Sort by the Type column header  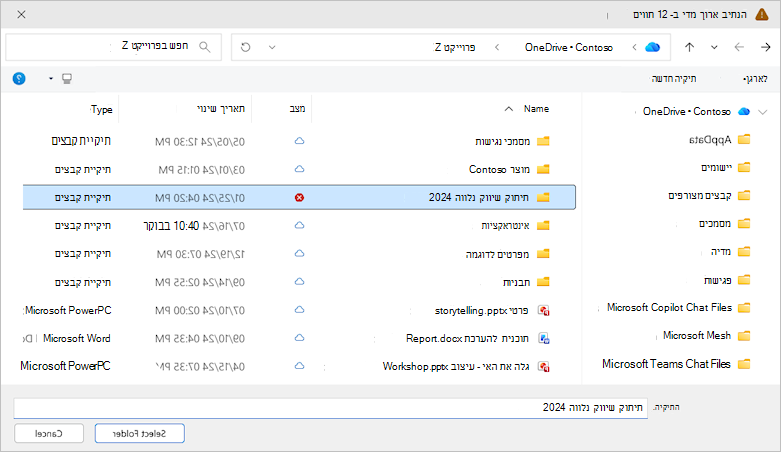(x=102, y=110)
